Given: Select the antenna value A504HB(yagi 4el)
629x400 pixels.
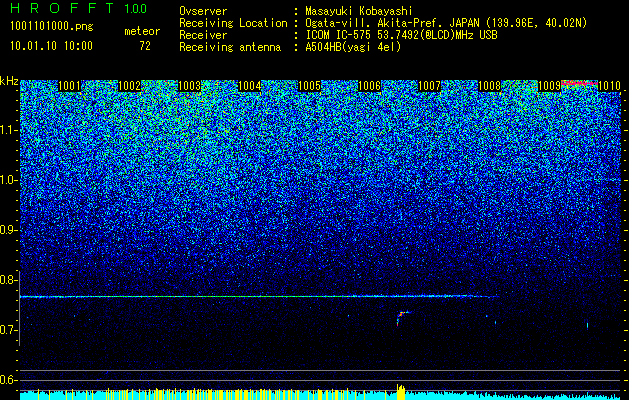Looking at the screenshot, I should 353,47.
